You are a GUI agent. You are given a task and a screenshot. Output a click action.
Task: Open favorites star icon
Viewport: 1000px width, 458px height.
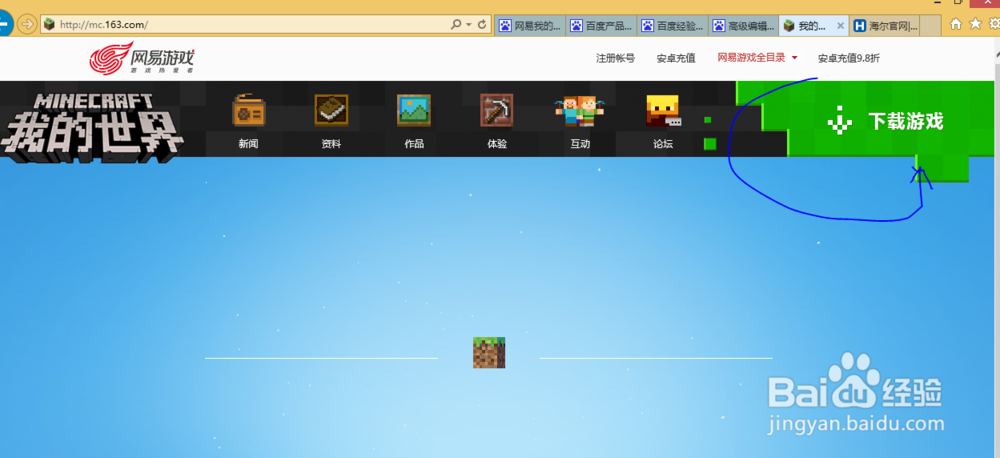pyautogui.click(x=974, y=24)
